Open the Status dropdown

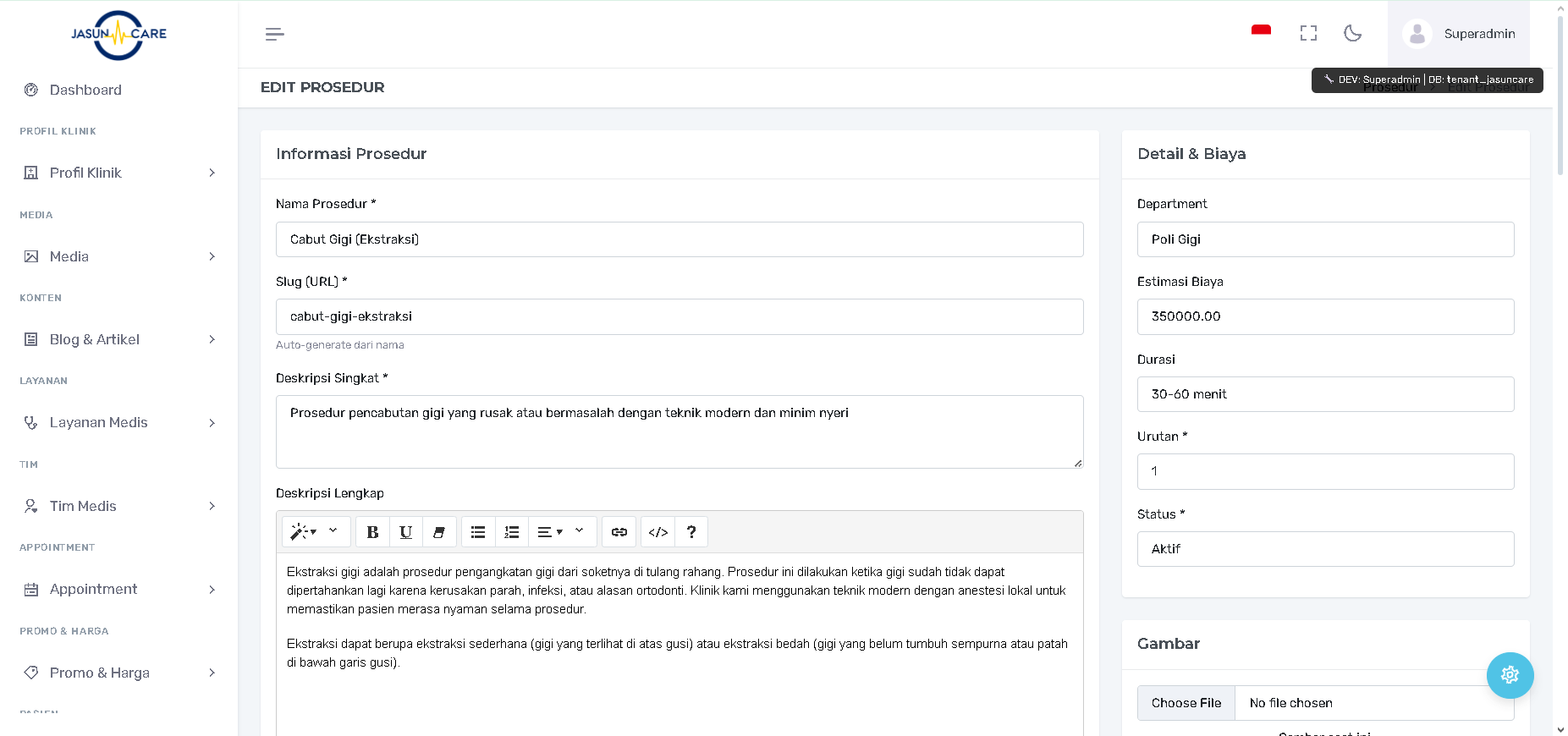1324,549
